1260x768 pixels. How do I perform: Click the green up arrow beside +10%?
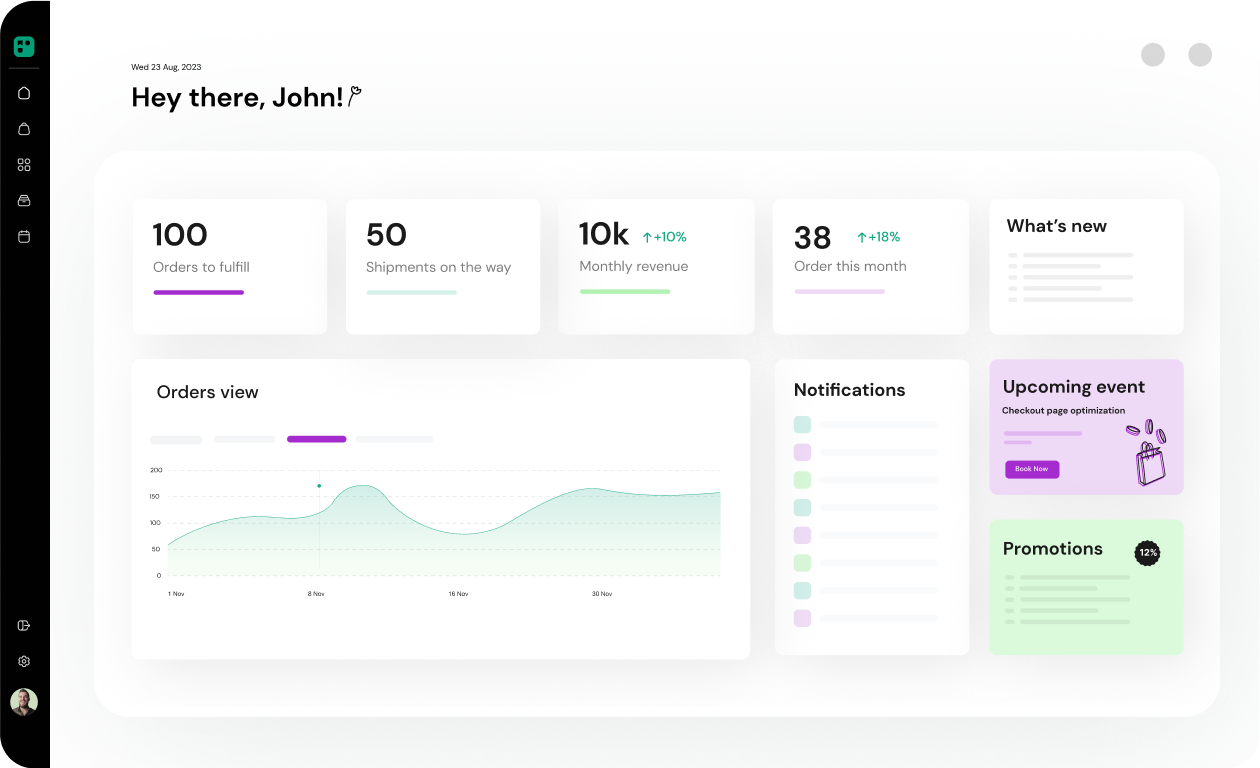(647, 237)
